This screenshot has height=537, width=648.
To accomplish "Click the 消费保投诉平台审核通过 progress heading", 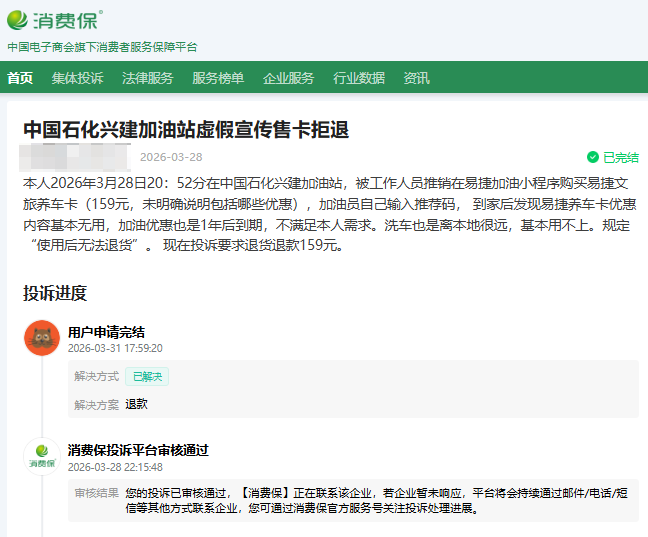I will point(138,450).
